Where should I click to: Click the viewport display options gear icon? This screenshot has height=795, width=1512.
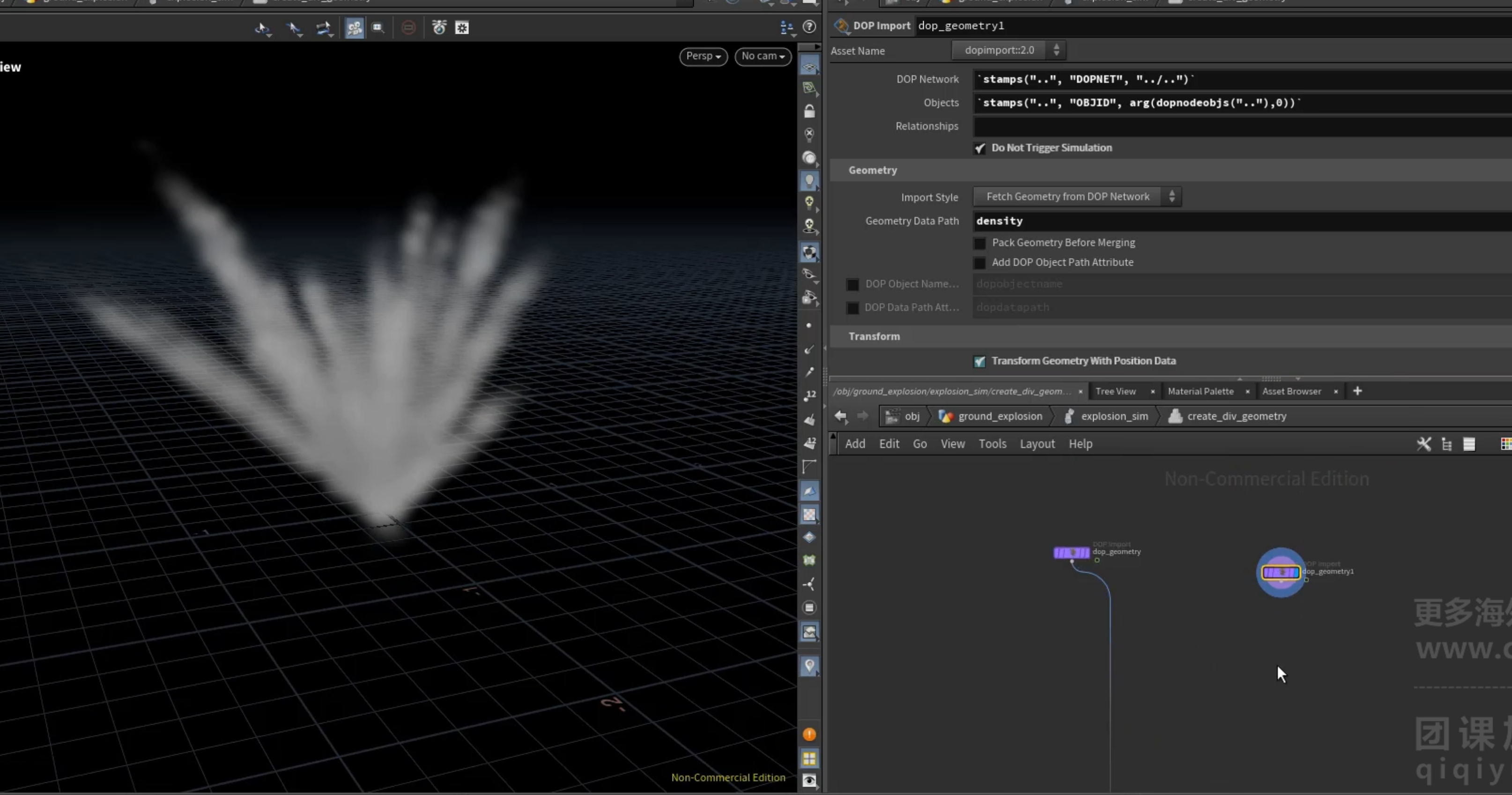(x=462, y=28)
